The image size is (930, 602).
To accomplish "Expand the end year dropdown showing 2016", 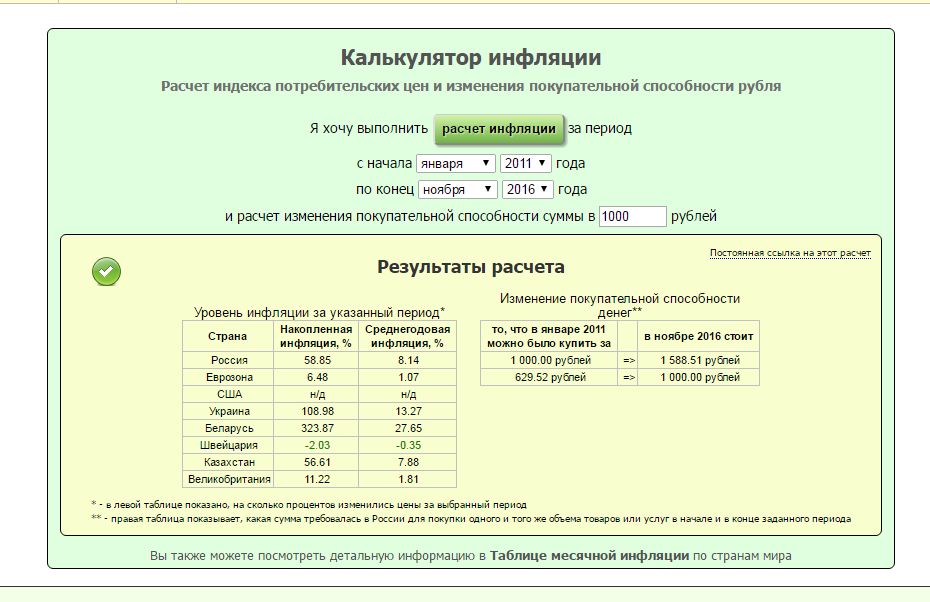I will click(x=527, y=189).
